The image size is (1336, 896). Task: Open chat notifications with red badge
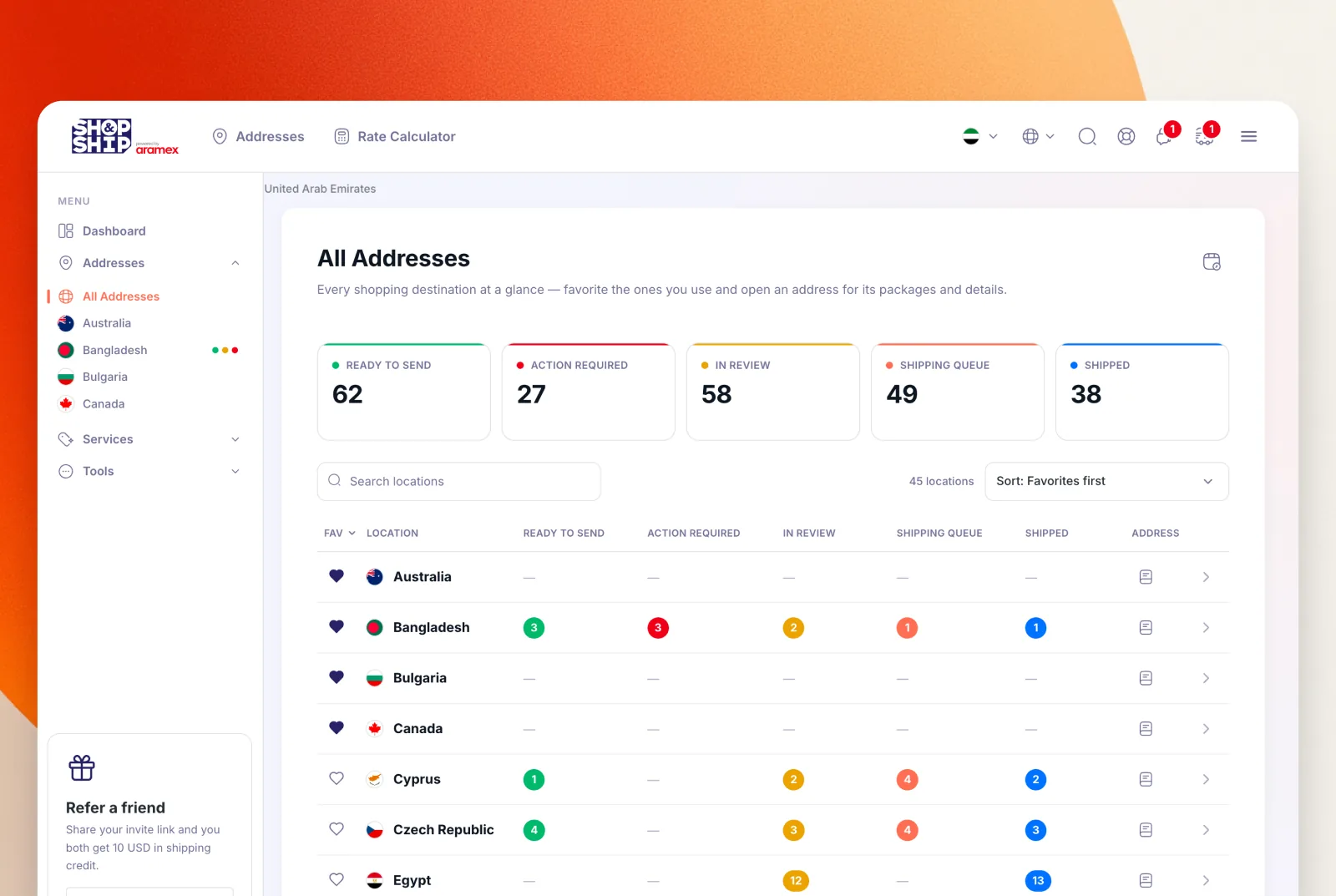[x=1166, y=135]
